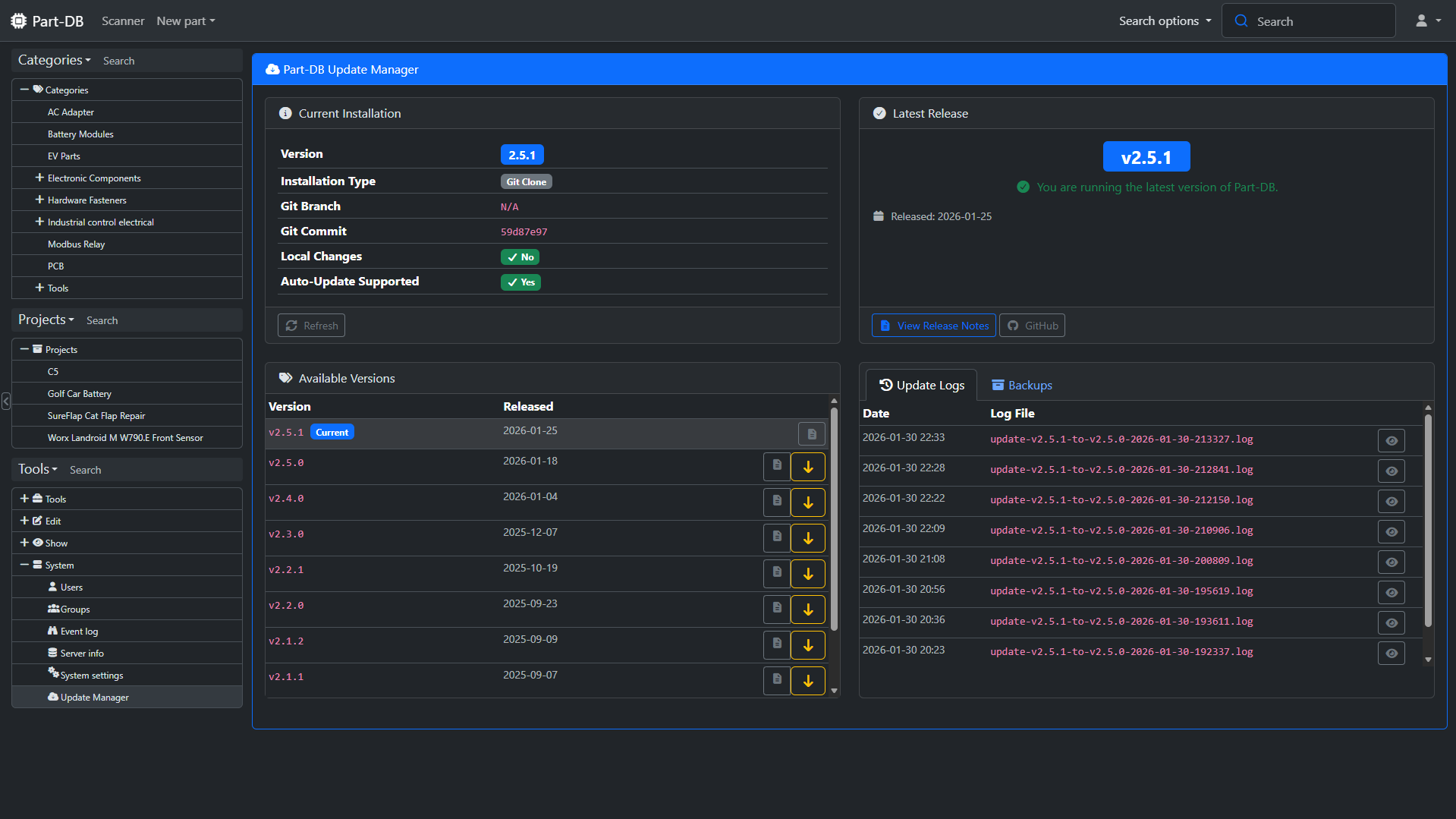This screenshot has height=819, width=1456.
Task: Click the View Release Notes button
Action: 933,326
